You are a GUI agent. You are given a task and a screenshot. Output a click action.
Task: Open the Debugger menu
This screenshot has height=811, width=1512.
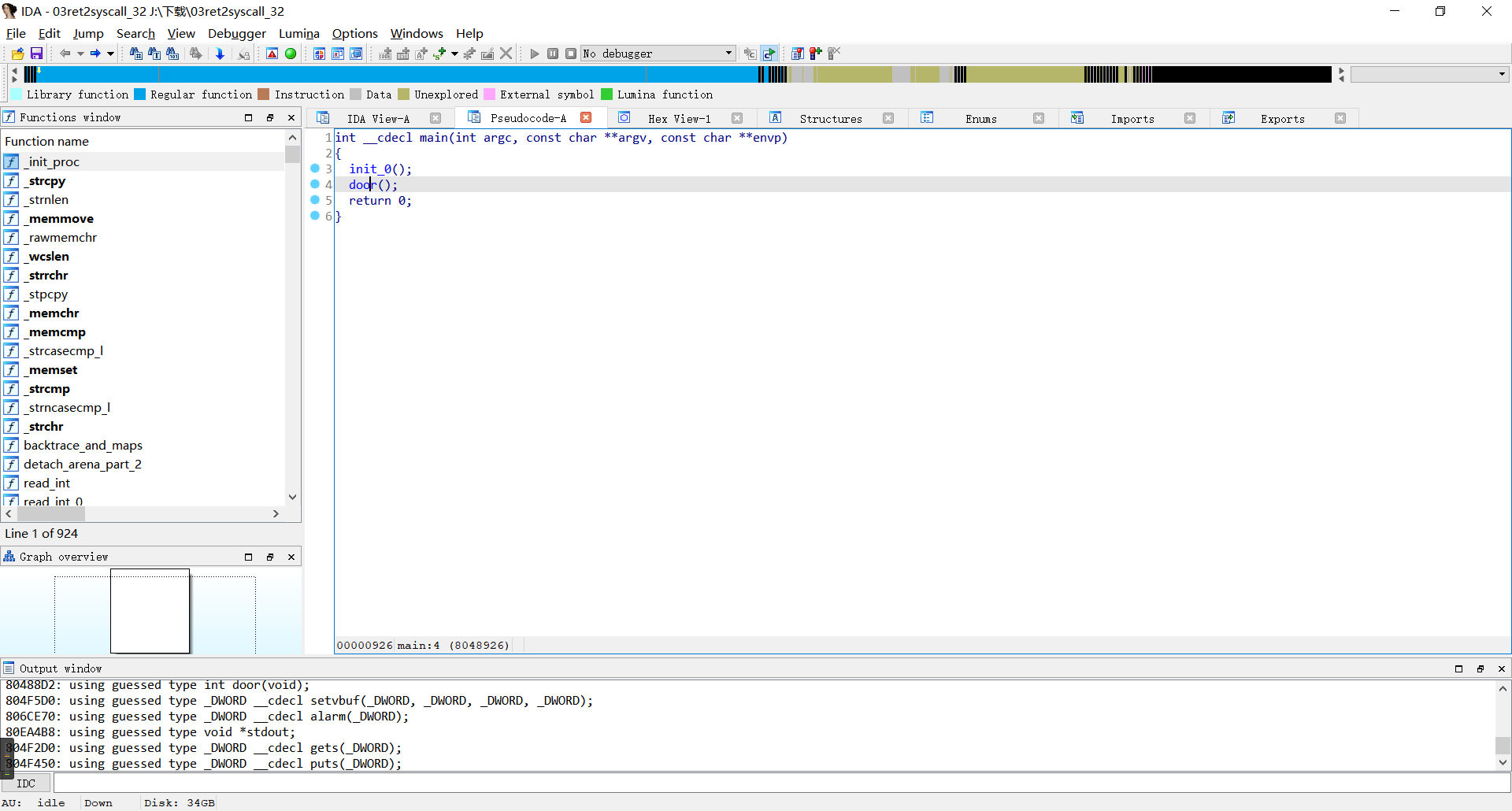coord(236,33)
